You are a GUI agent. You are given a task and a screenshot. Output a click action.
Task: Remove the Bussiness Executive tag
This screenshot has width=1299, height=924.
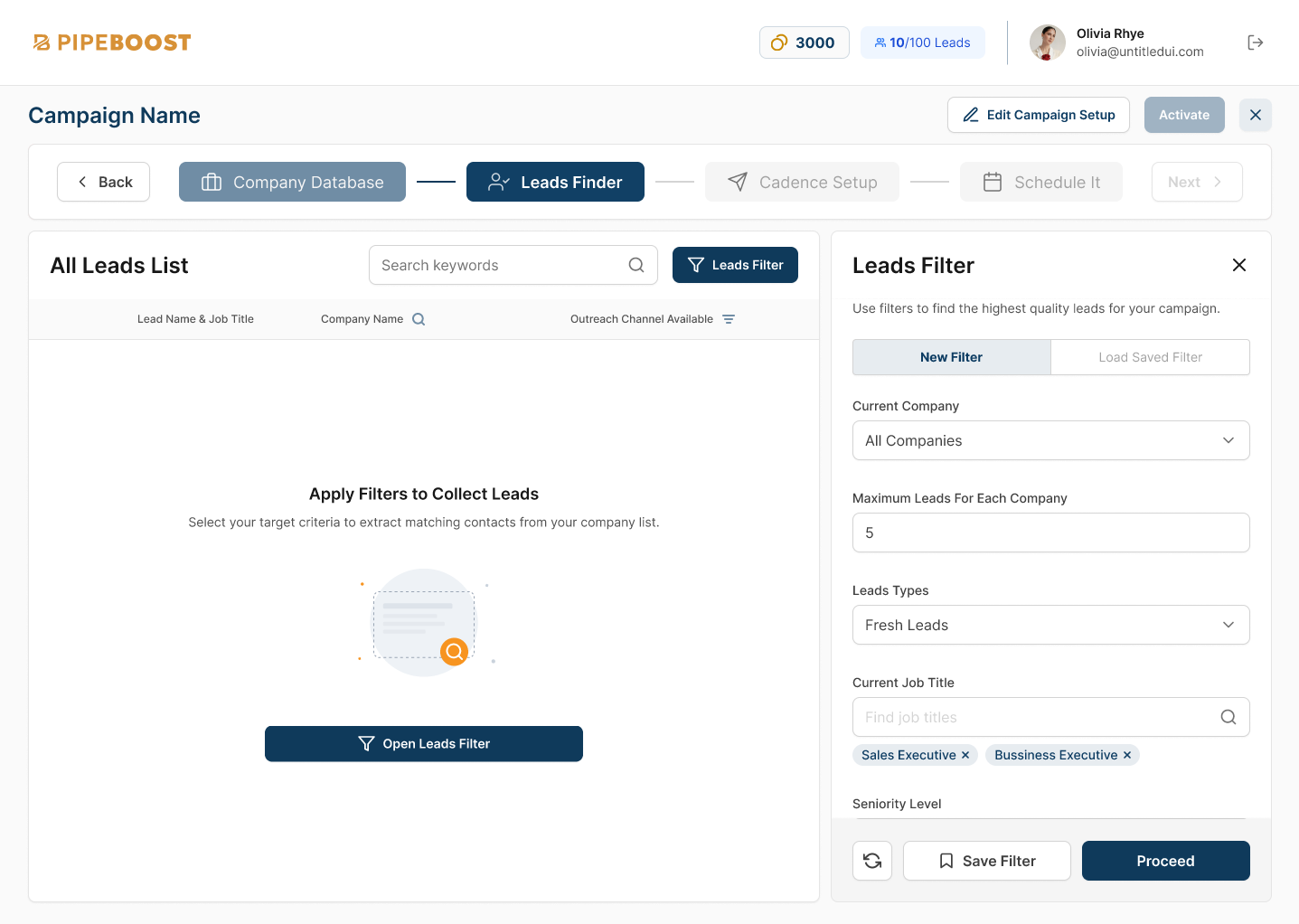click(1127, 755)
